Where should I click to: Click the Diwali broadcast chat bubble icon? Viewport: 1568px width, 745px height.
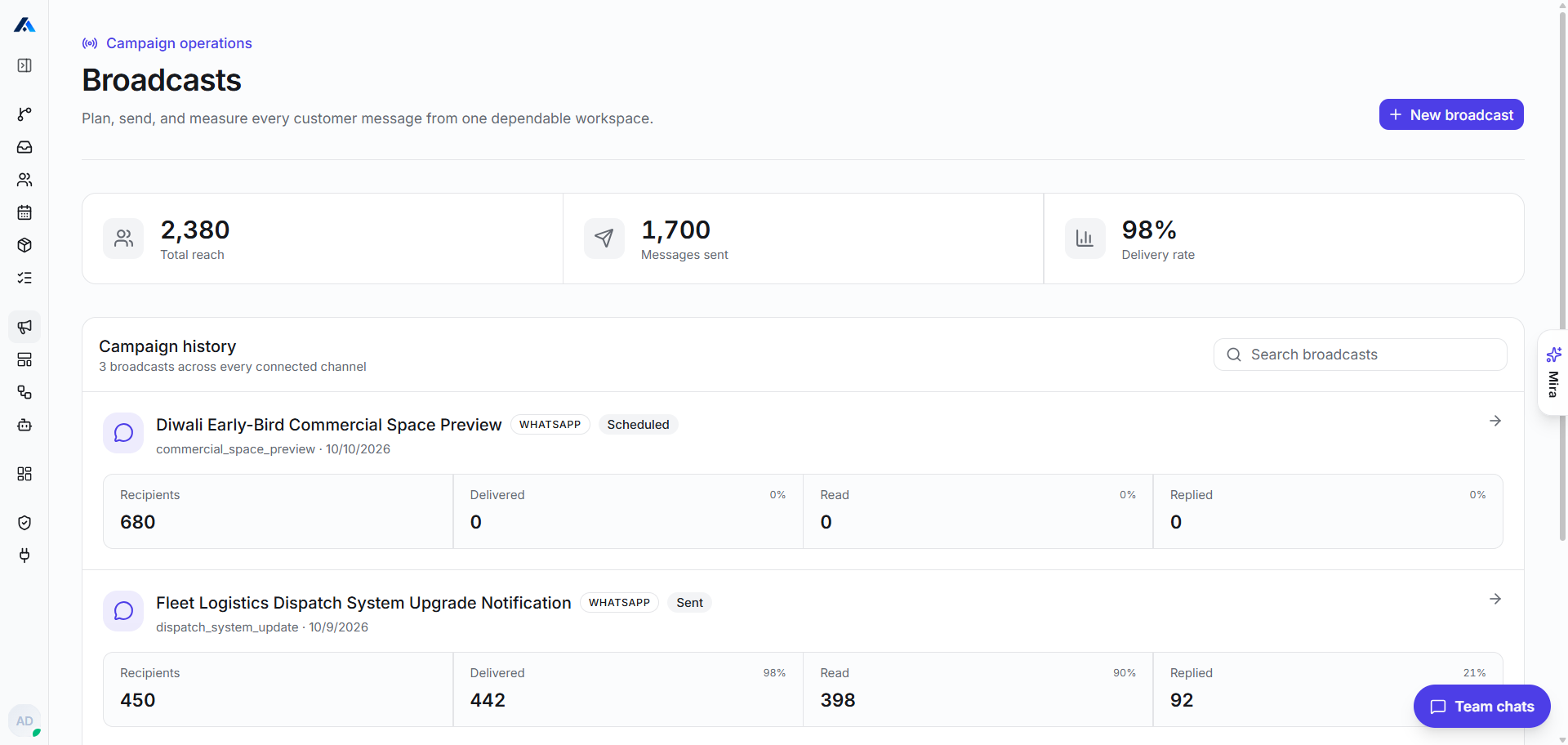tap(123, 433)
